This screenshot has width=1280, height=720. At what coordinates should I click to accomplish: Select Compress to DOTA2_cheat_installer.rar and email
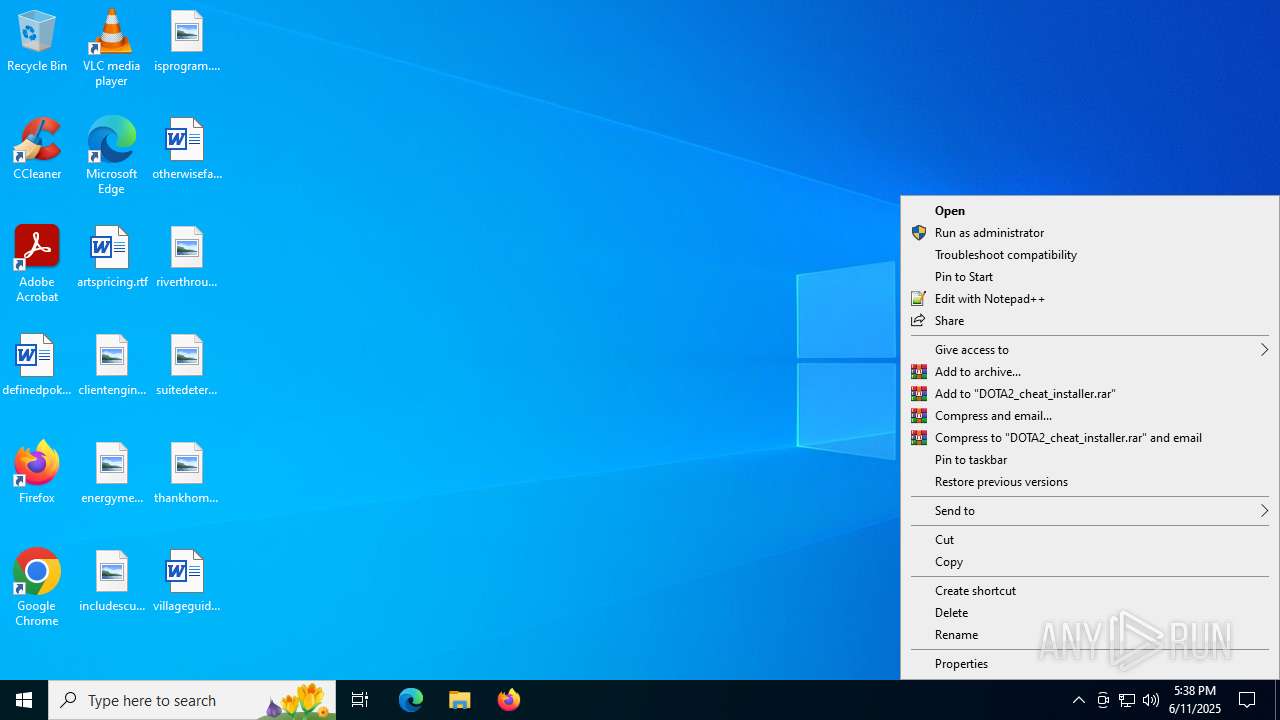click(x=1090, y=438)
